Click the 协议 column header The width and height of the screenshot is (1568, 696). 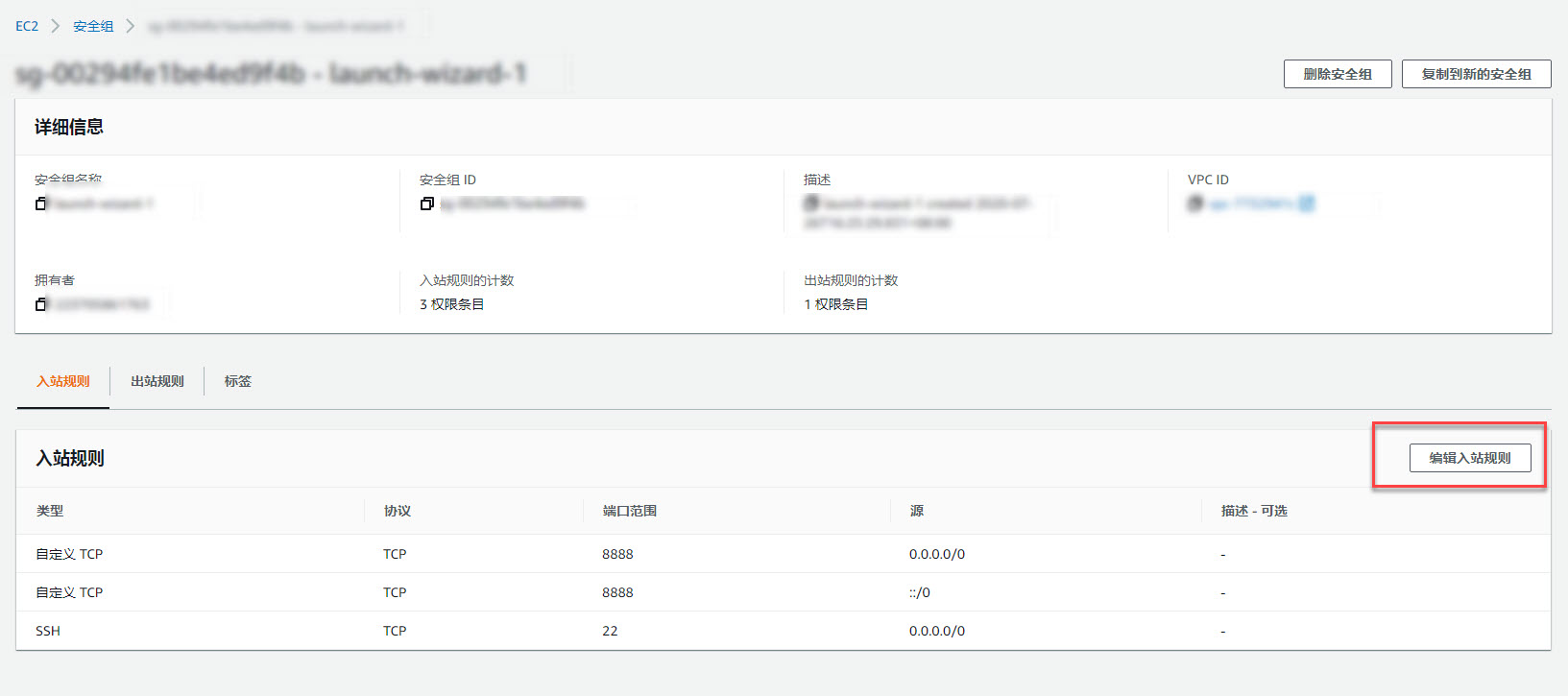(x=398, y=511)
